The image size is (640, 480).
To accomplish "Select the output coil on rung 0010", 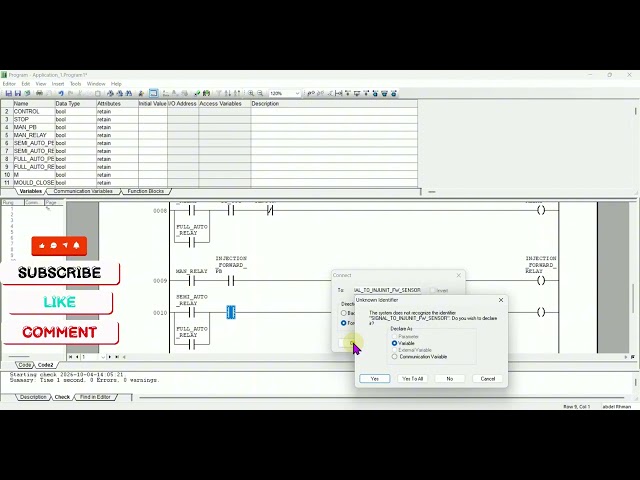I will [541, 312].
